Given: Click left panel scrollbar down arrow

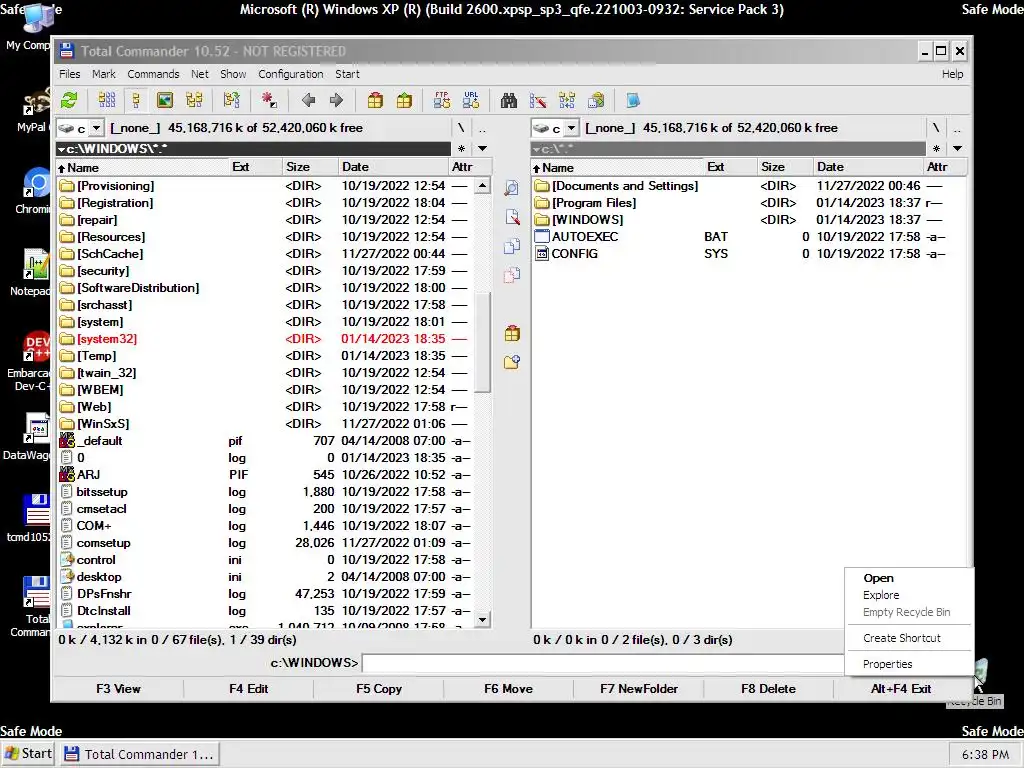Looking at the screenshot, I should [x=483, y=619].
